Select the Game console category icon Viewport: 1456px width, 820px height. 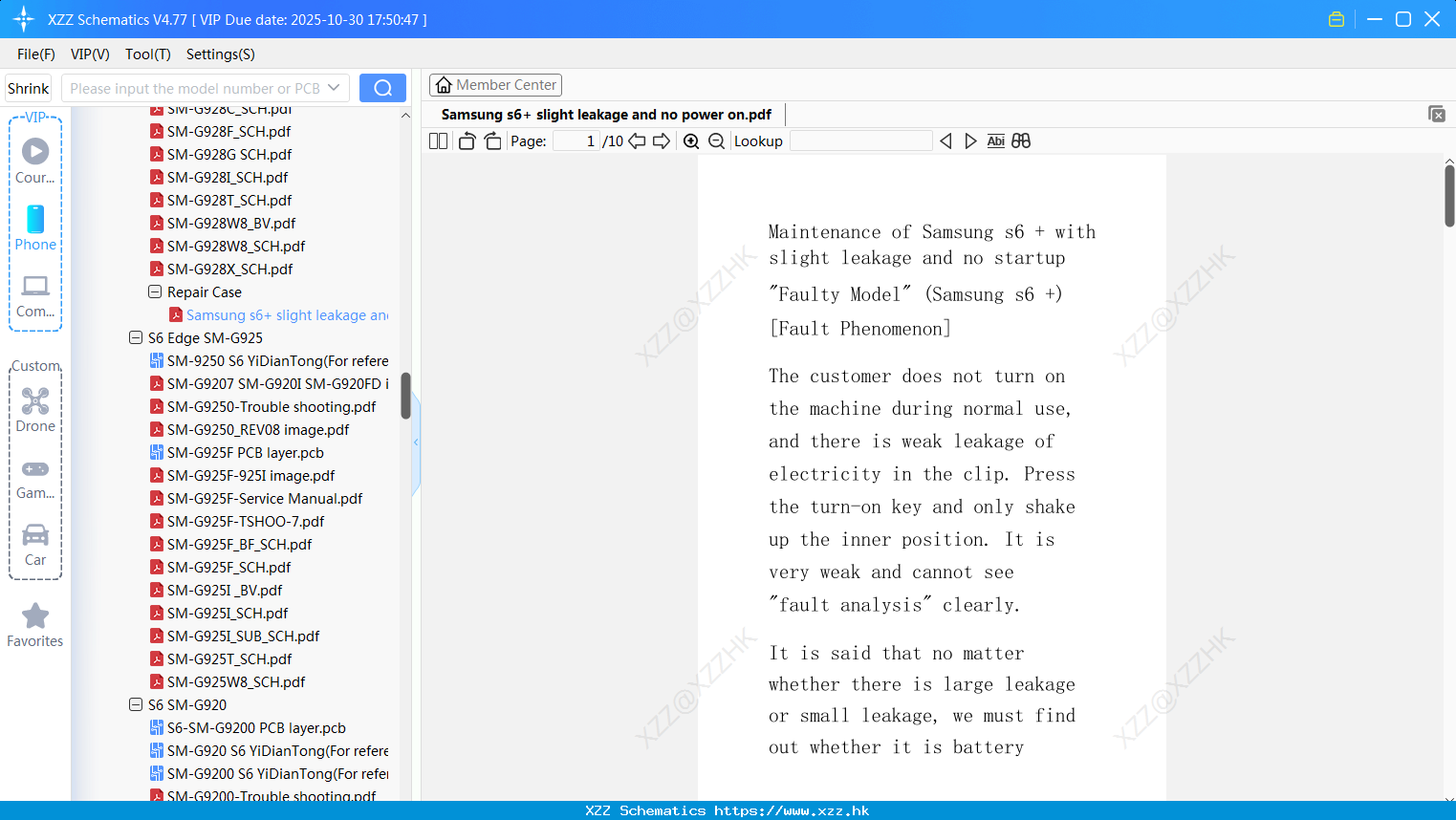[x=35, y=478]
